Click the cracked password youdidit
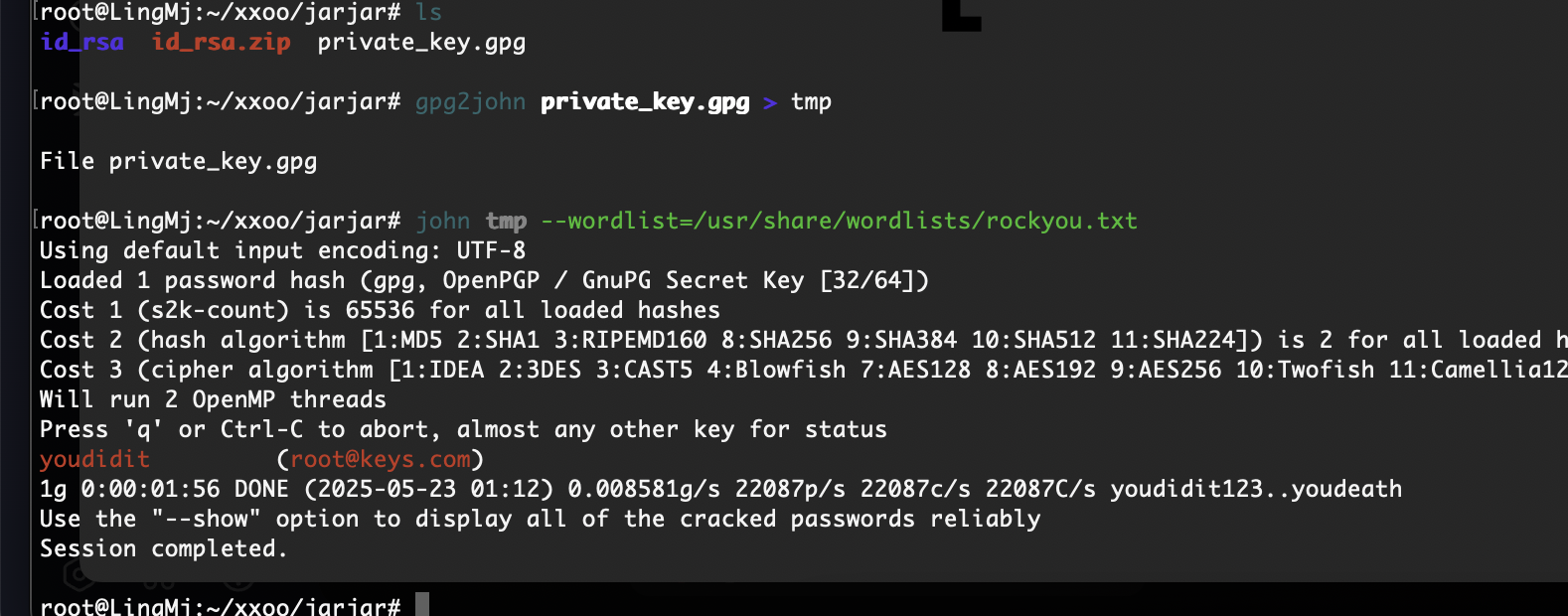Viewport: 1568px width, 616px height. 94,459
